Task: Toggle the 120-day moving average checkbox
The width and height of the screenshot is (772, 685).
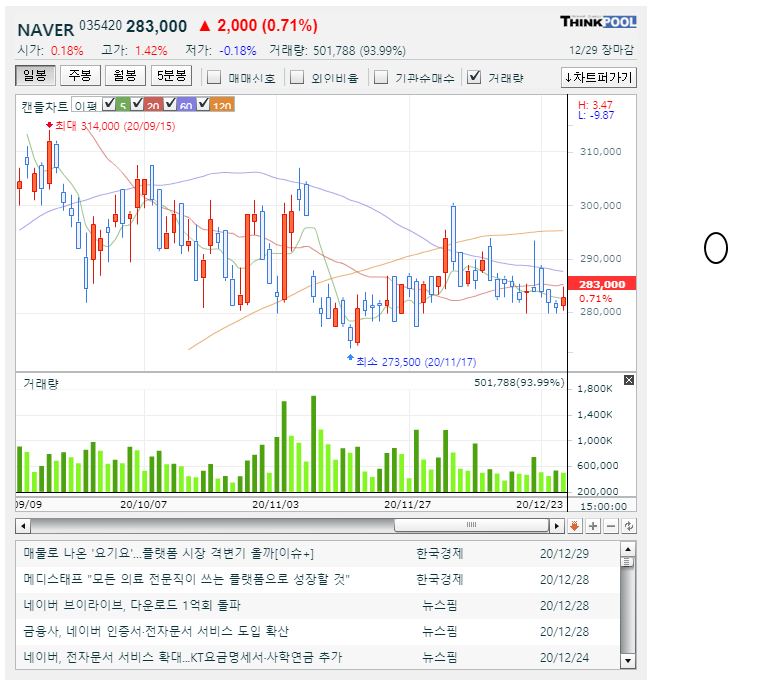Action: coord(203,103)
